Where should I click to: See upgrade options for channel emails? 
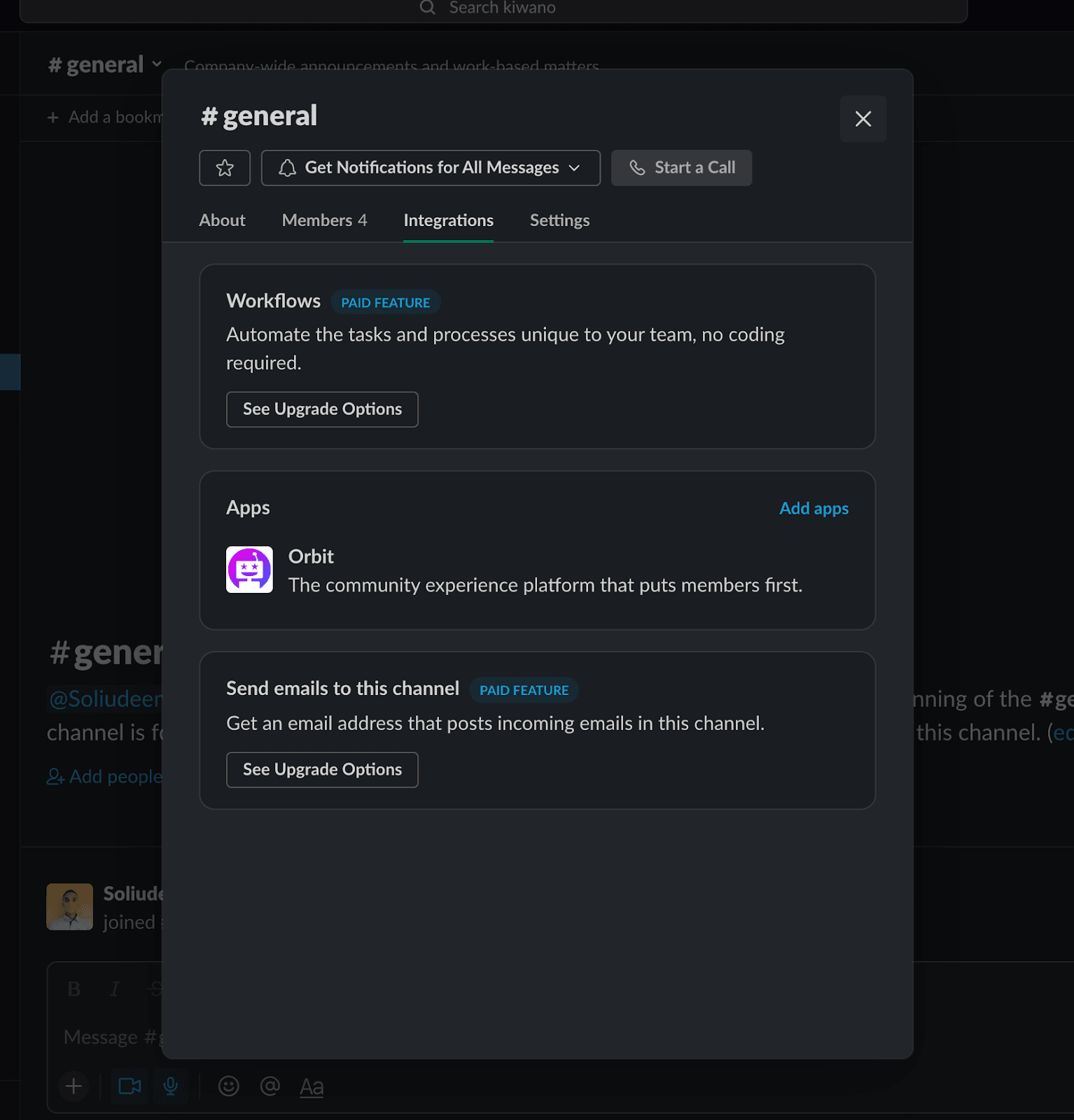pos(322,770)
